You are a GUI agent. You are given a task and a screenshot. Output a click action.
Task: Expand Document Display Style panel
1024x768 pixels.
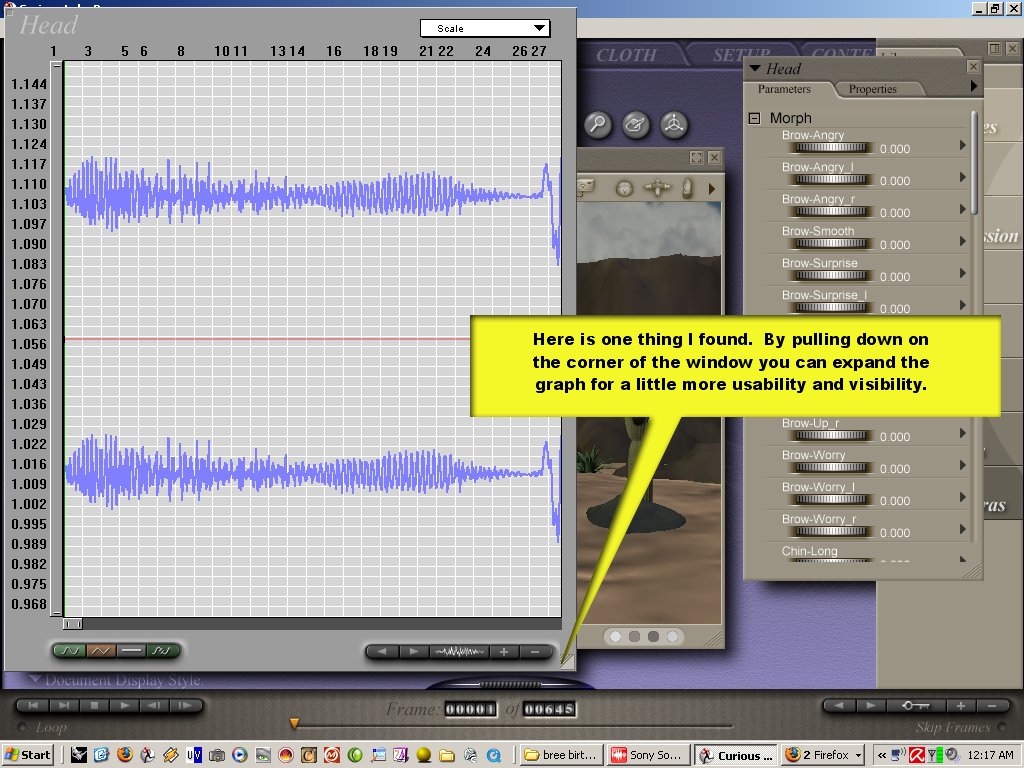coord(36,680)
